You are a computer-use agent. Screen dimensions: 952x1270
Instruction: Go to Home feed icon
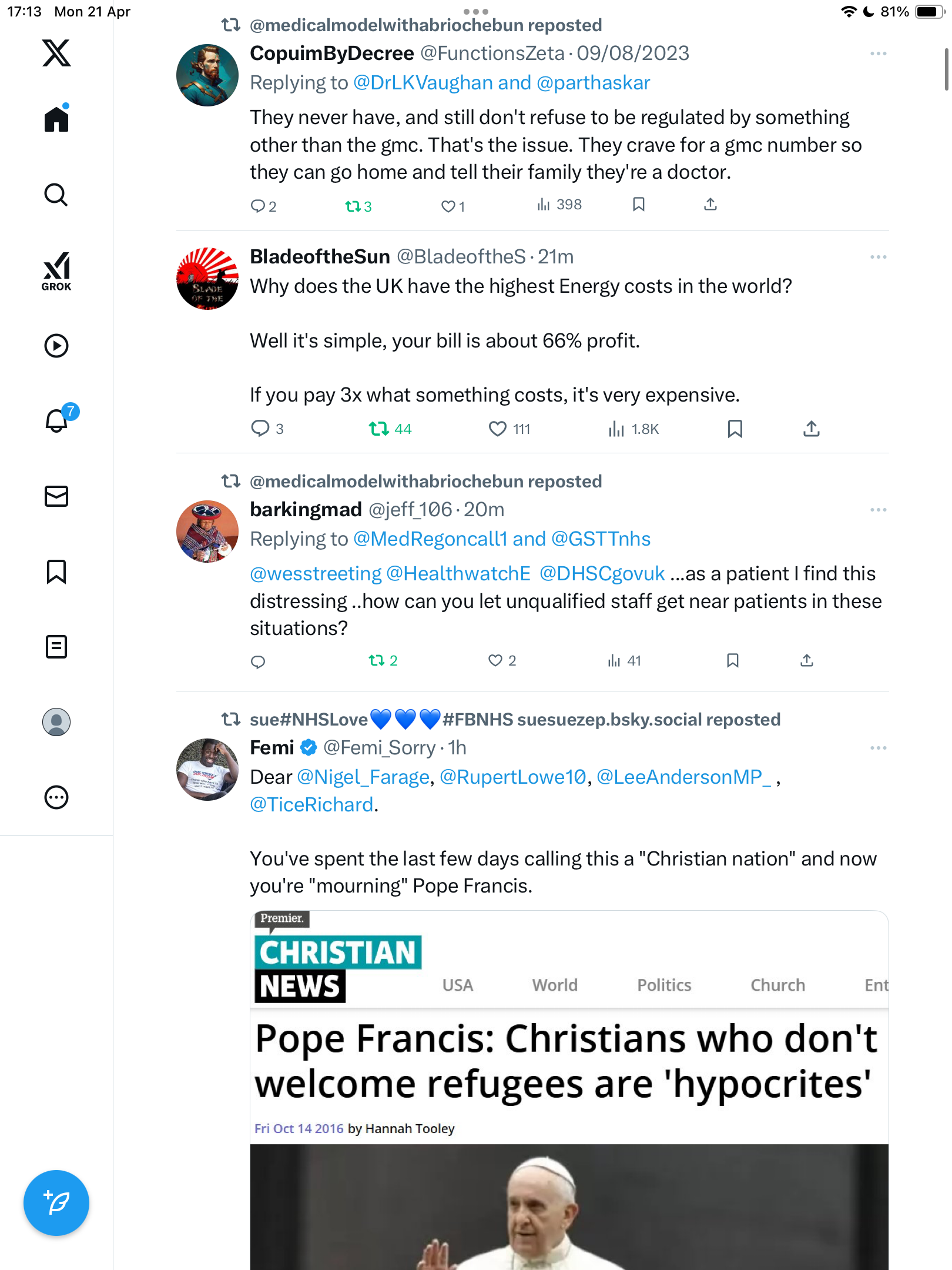56,118
